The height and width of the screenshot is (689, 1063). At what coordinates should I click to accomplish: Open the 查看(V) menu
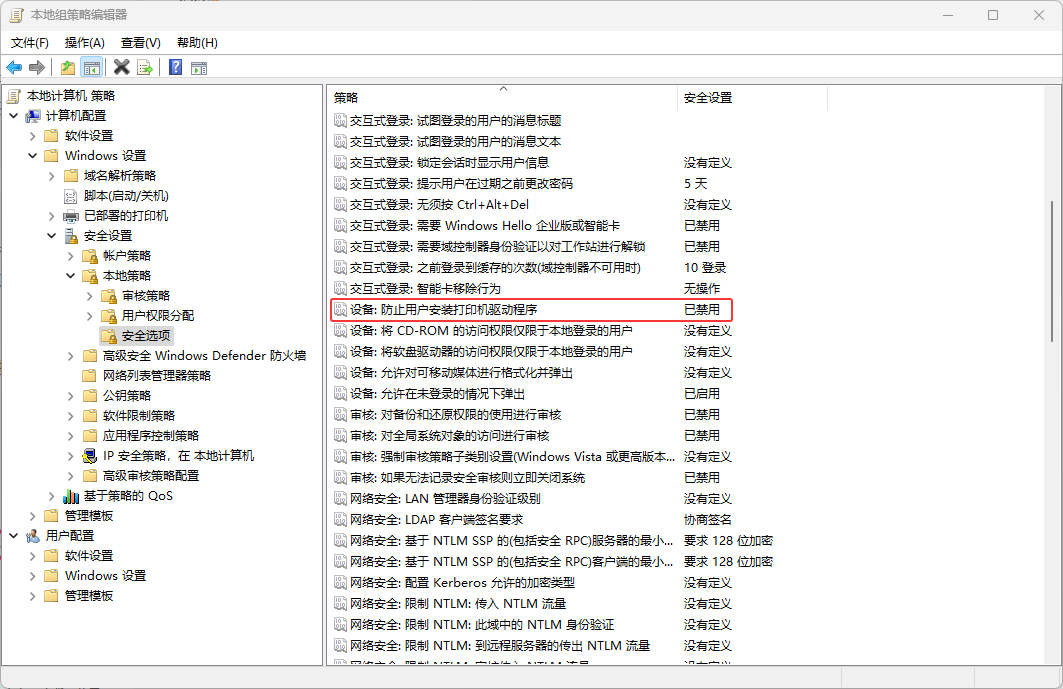coord(139,43)
